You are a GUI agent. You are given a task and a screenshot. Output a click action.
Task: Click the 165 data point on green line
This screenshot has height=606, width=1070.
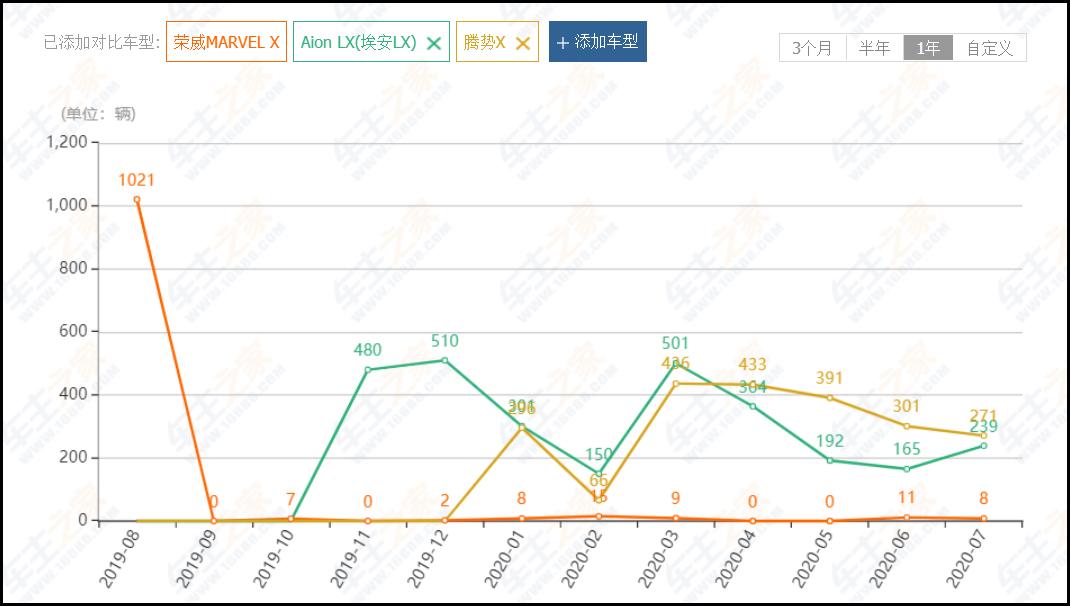point(905,467)
